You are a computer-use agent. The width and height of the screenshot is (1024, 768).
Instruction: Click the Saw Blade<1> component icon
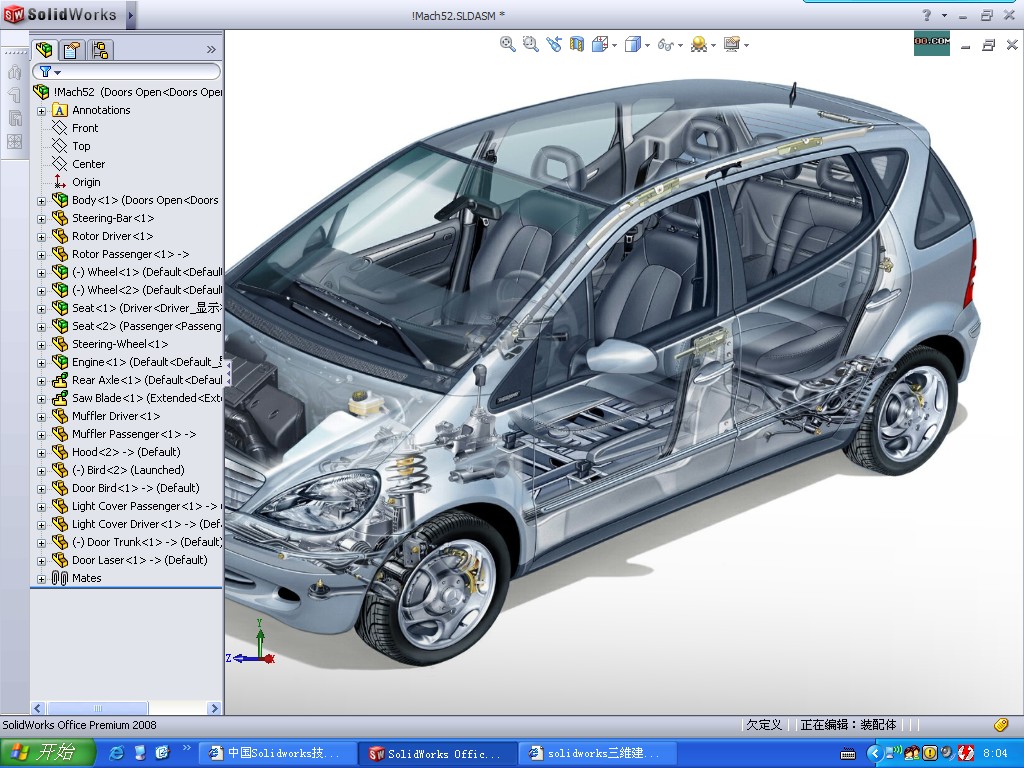coord(60,398)
